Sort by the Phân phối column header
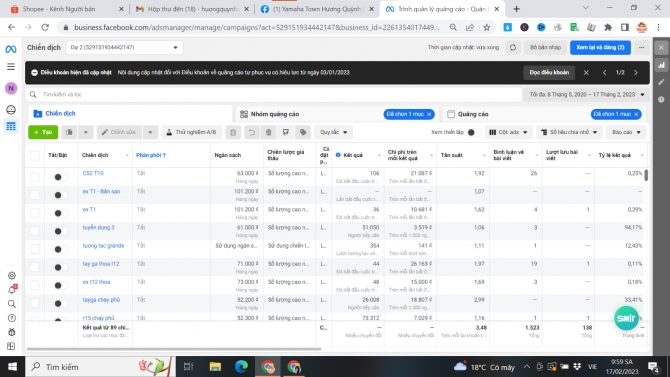 click(x=151, y=156)
